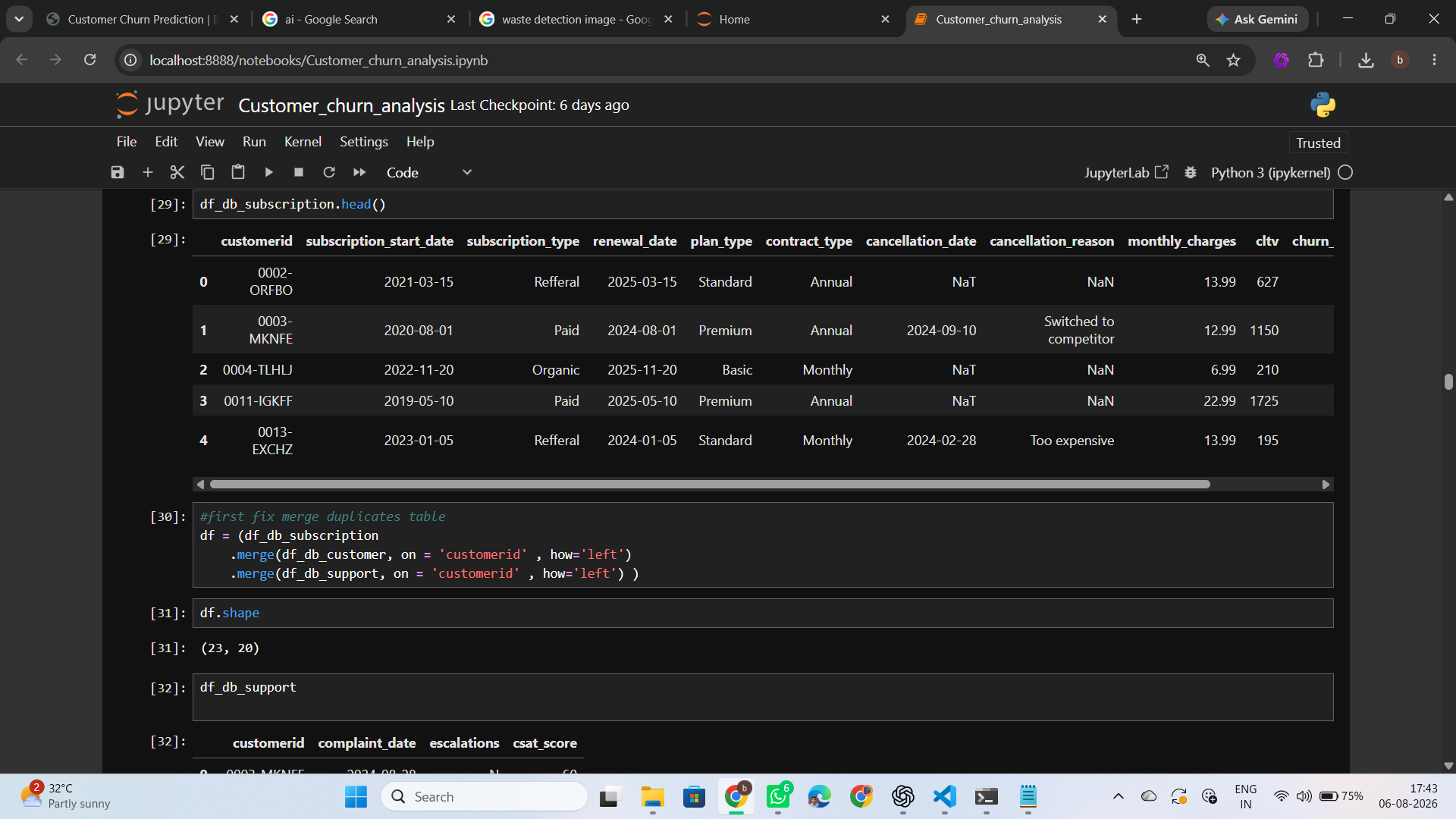Open the Run menu
Screen dimensions: 1456x819
(254, 142)
